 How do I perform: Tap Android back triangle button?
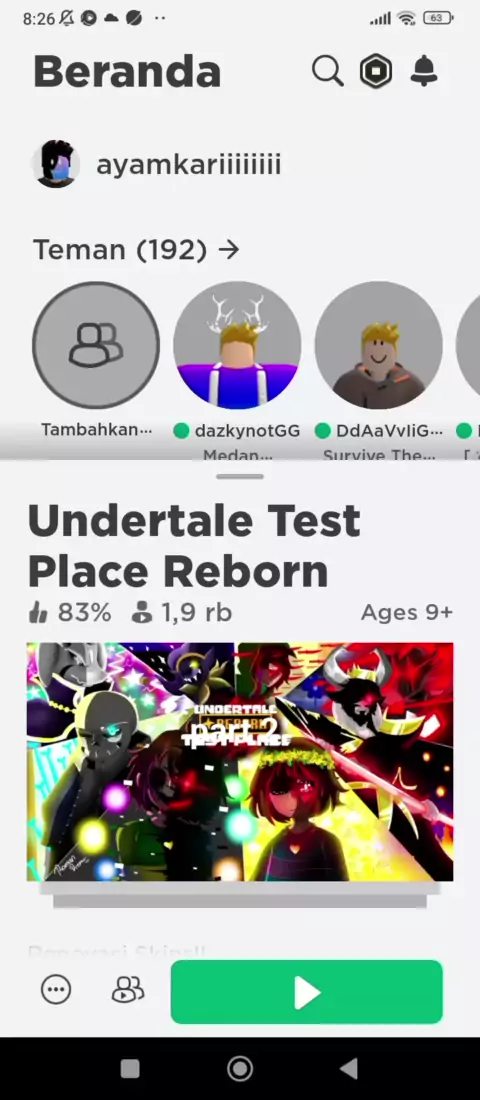349,1068
